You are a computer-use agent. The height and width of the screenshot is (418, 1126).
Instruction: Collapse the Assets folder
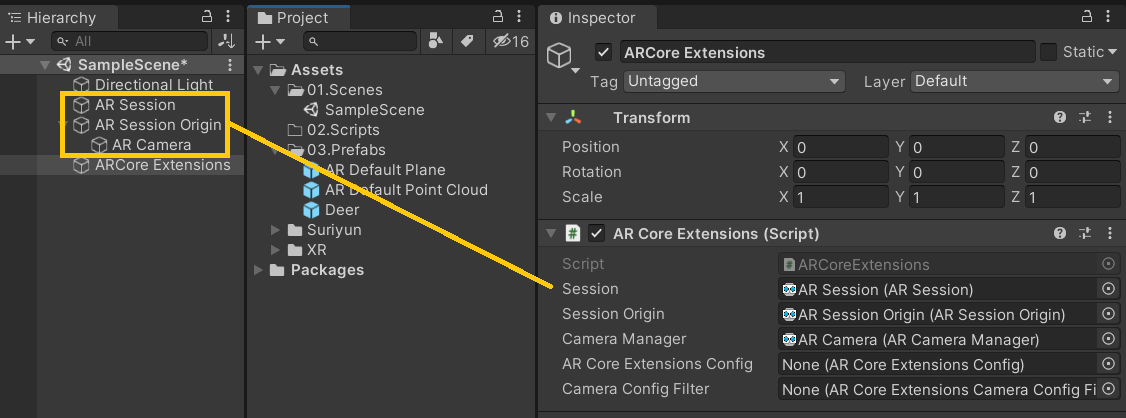259,70
